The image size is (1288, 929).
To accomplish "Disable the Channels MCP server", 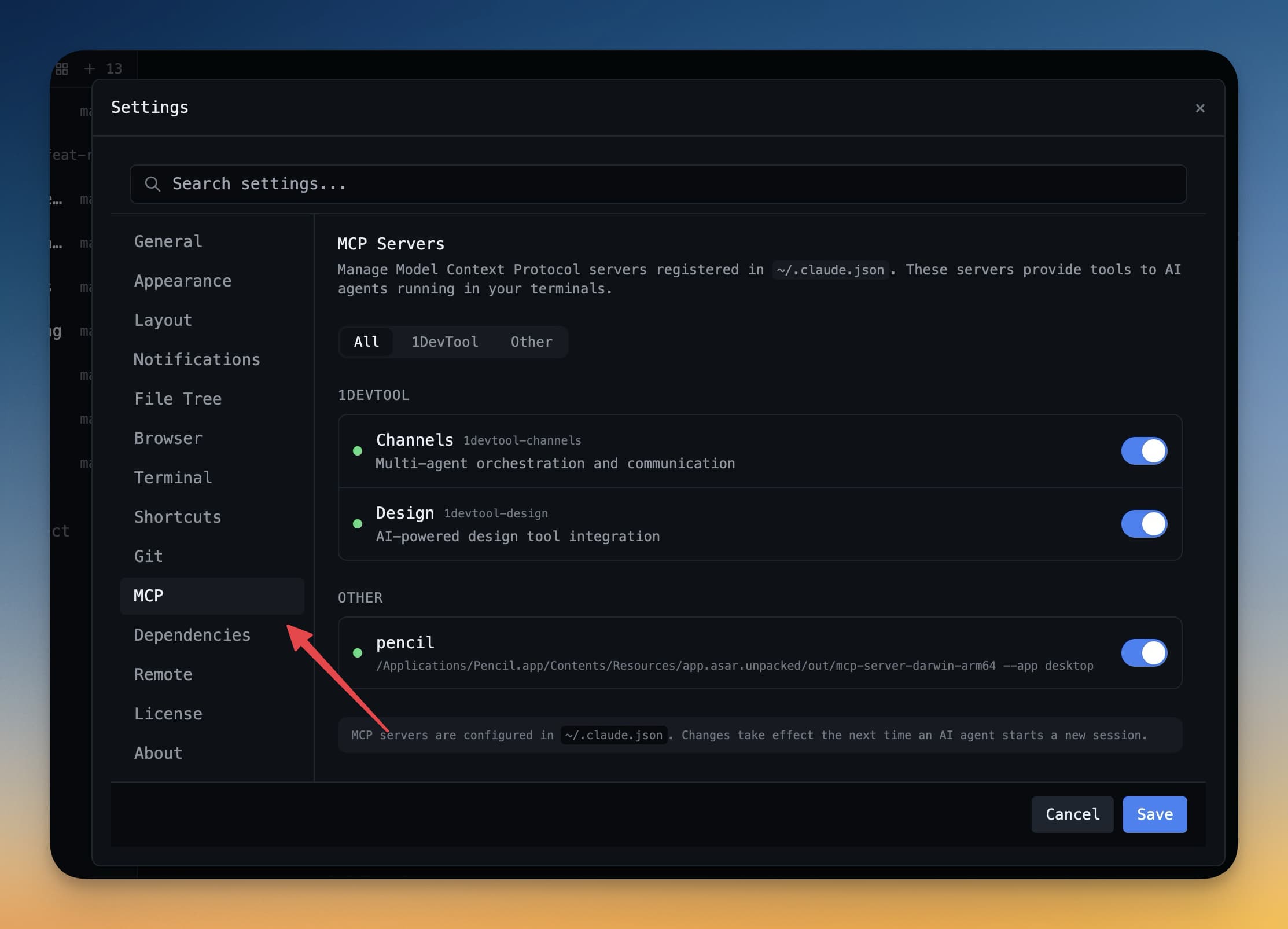I will pyautogui.click(x=1144, y=451).
